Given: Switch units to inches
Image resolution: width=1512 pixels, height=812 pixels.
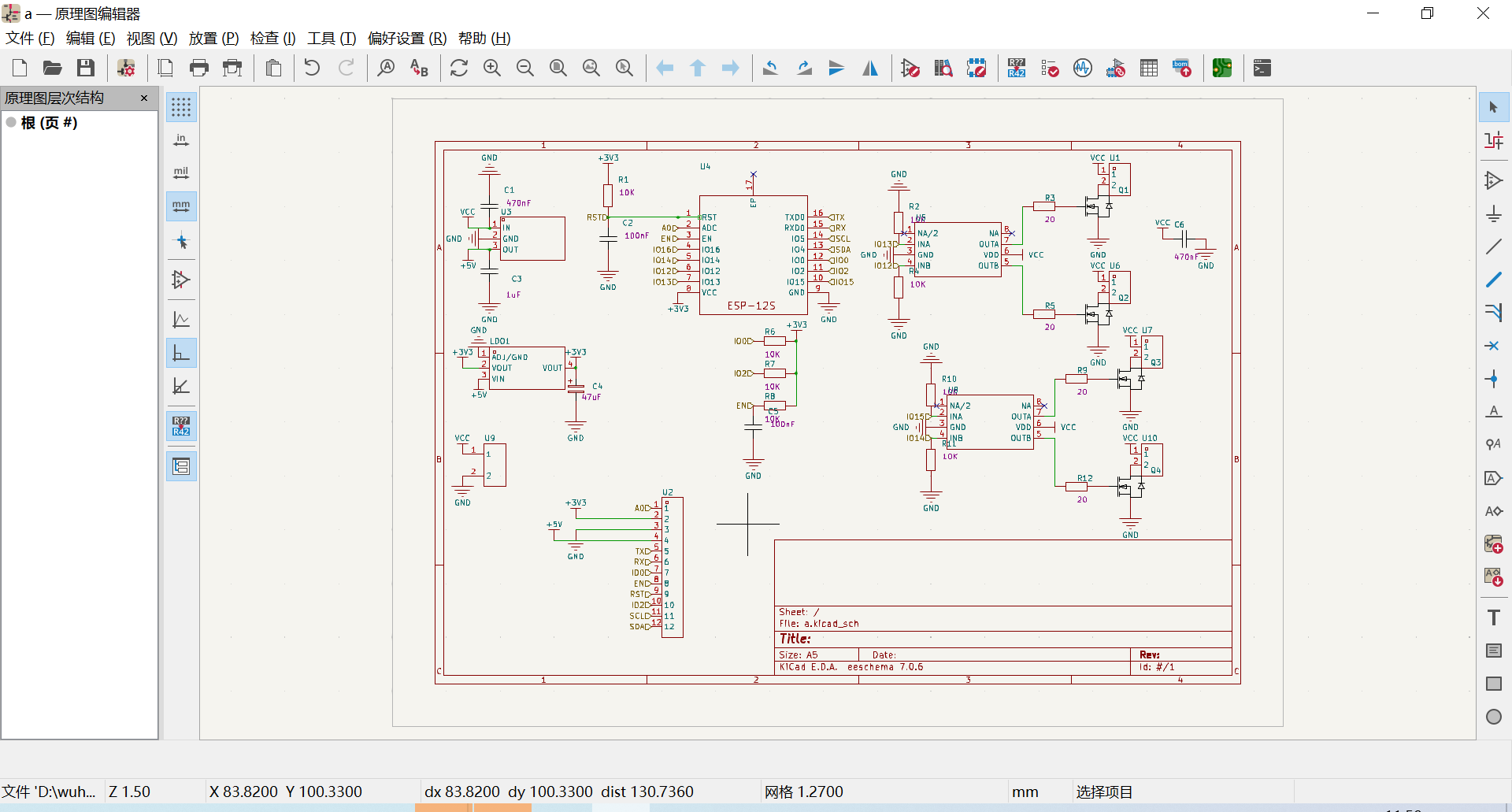Looking at the screenshot, I should (x=181, y=140).
